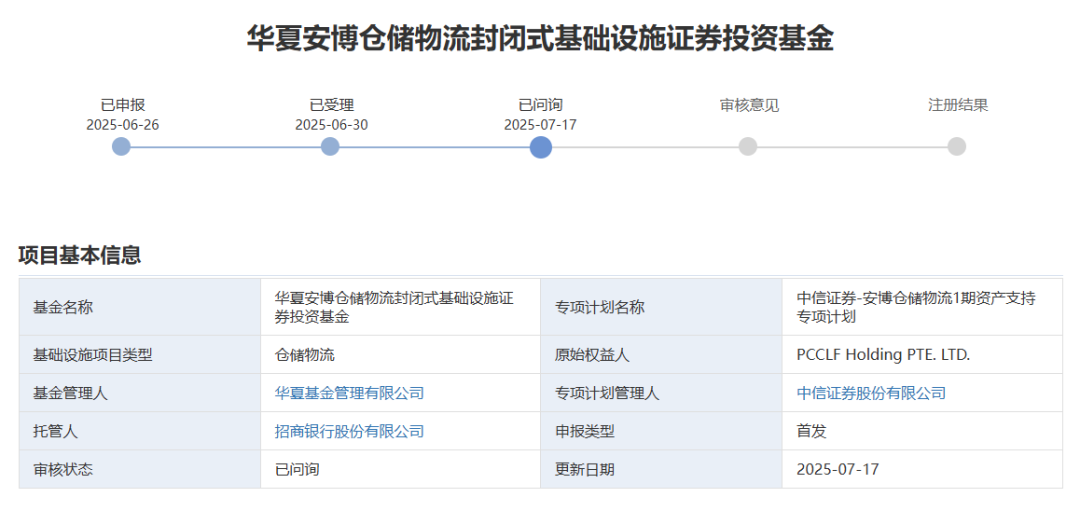Click the 项目基本信息 section heading

tap(80, 255)
